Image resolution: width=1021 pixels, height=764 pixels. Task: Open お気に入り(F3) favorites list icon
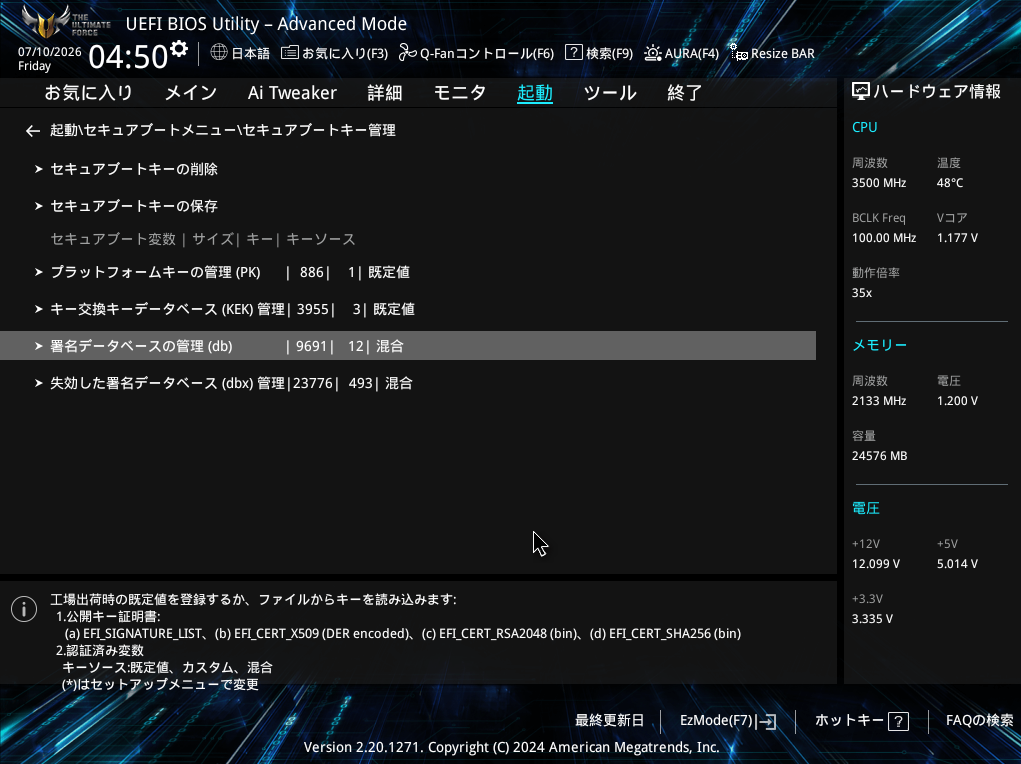tap(290, 52)
